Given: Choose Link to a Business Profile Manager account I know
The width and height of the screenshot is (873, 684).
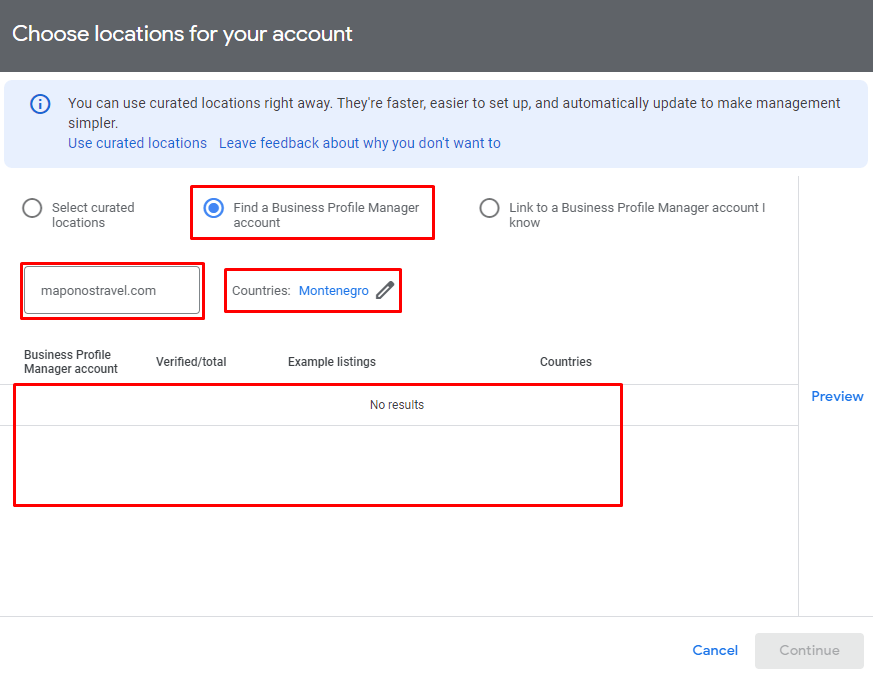Looking at the screenshot, I should 489,208.
